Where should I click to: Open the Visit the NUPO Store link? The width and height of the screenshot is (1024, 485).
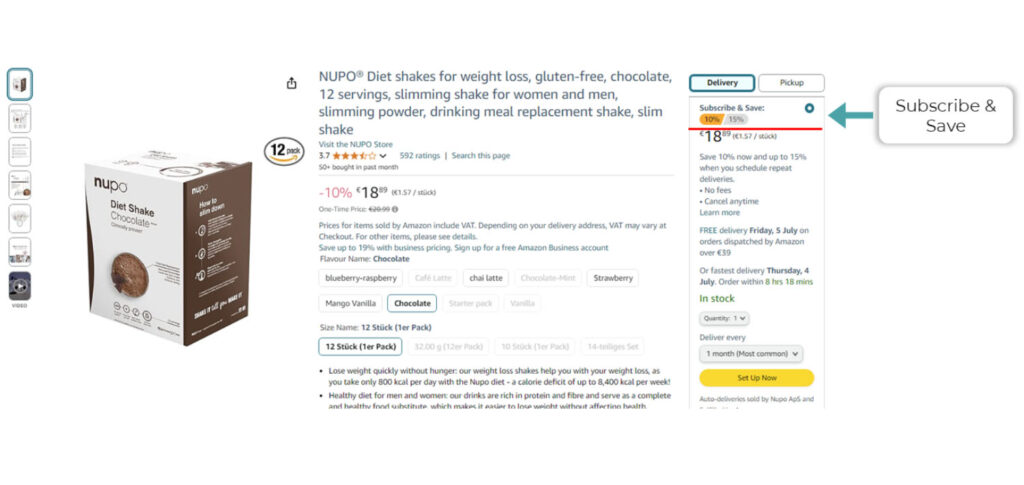point(356,144)
